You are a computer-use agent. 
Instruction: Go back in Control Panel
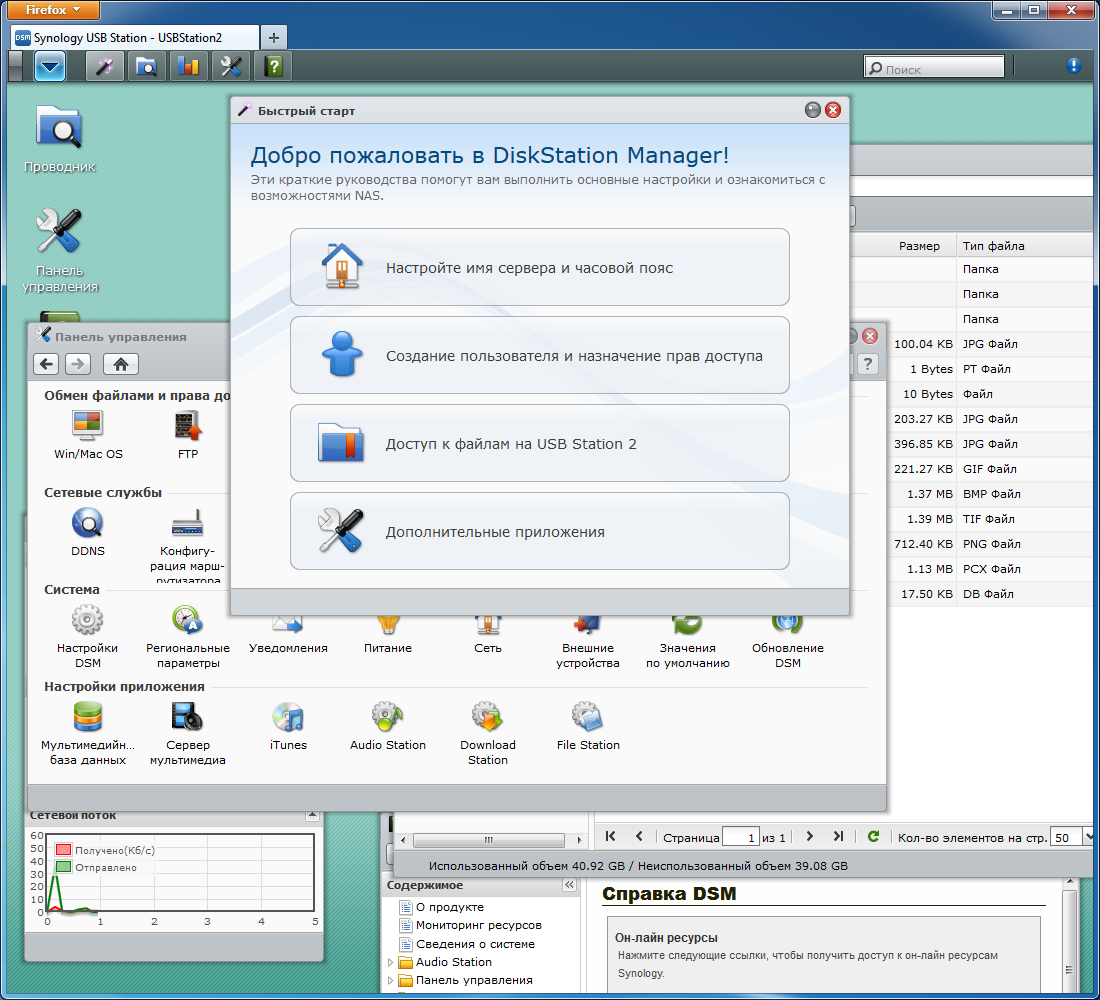46,364
